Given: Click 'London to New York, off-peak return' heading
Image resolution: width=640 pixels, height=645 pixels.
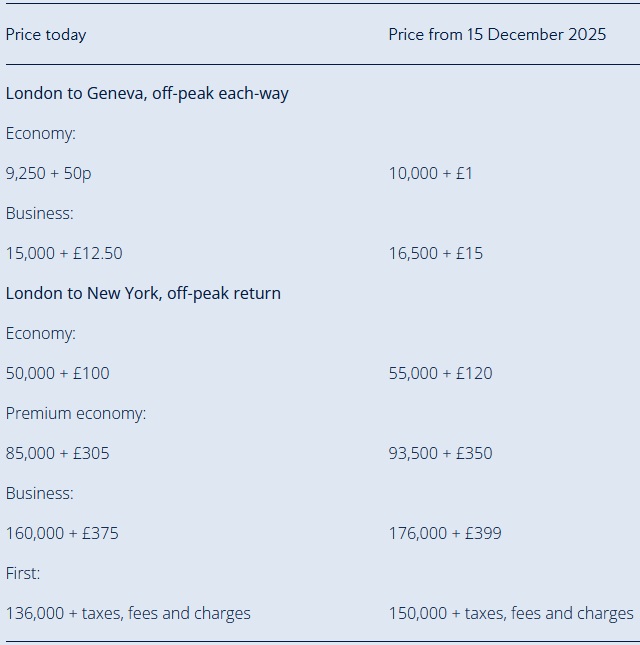Looking at the screenshot, I should 143,294.
